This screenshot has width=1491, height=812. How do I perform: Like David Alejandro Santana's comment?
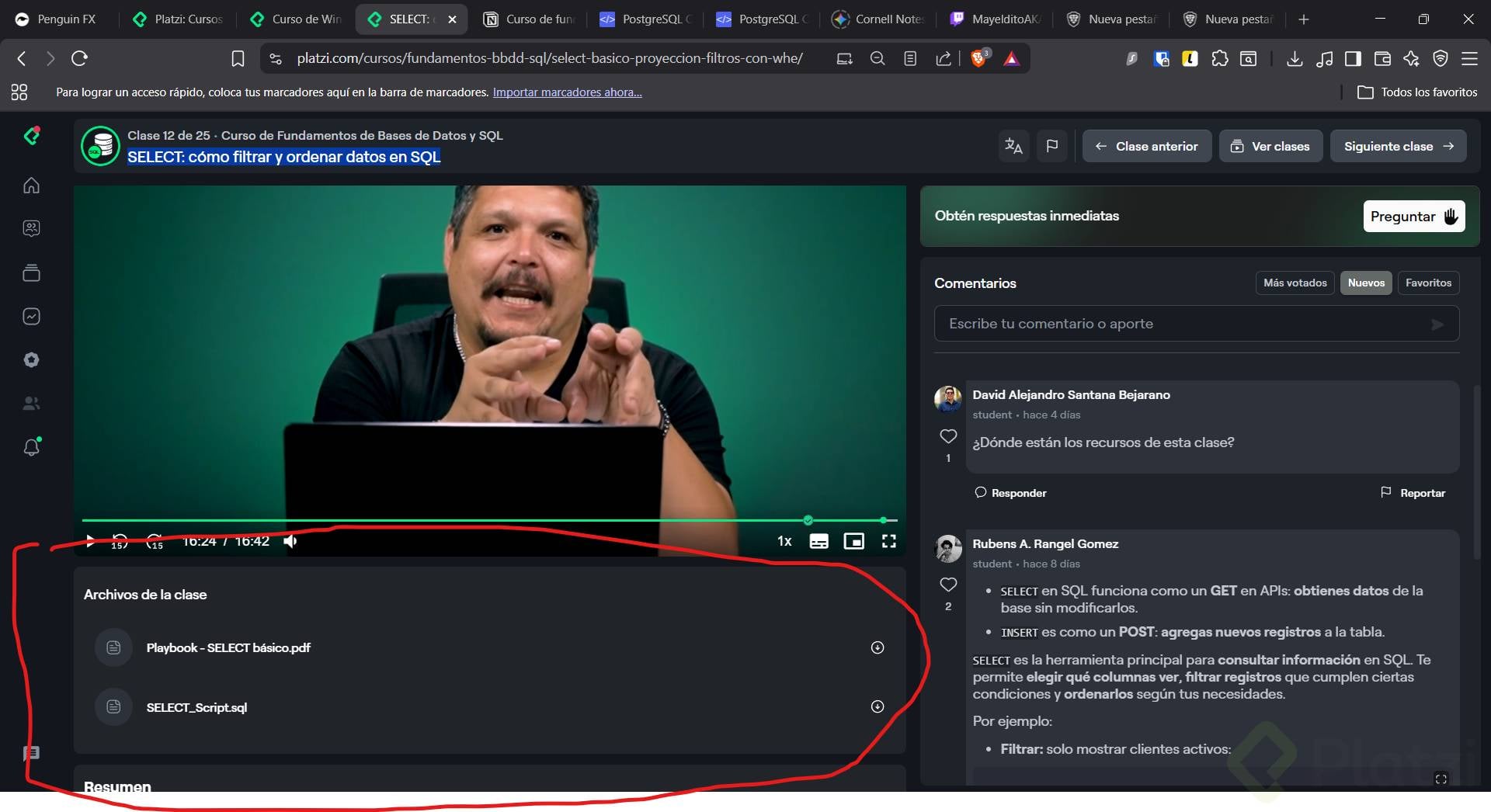pos(948,436)
